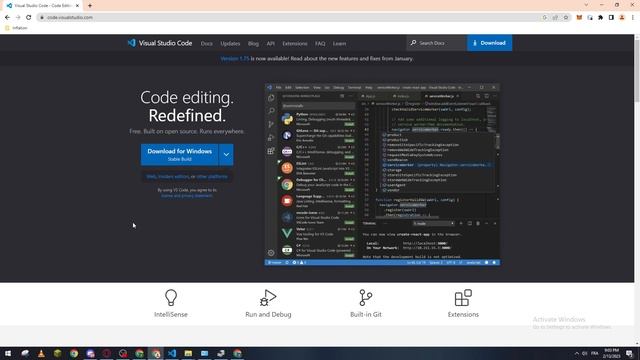
Task: Bookmark this page with the star icon
Action: click(566, 18)
